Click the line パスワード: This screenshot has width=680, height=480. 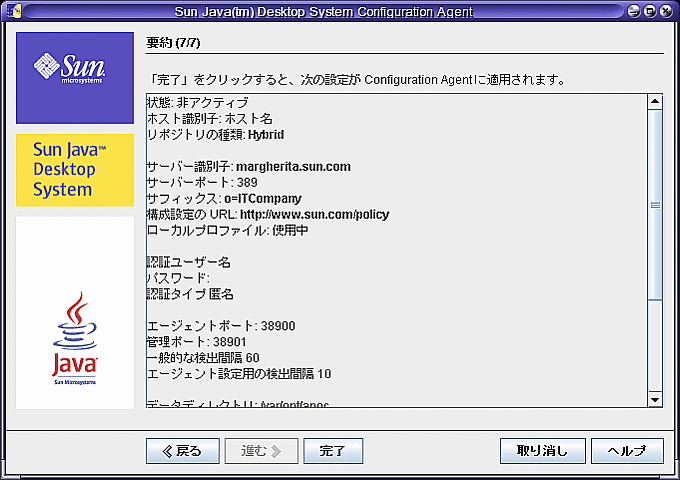click(178, 278)
